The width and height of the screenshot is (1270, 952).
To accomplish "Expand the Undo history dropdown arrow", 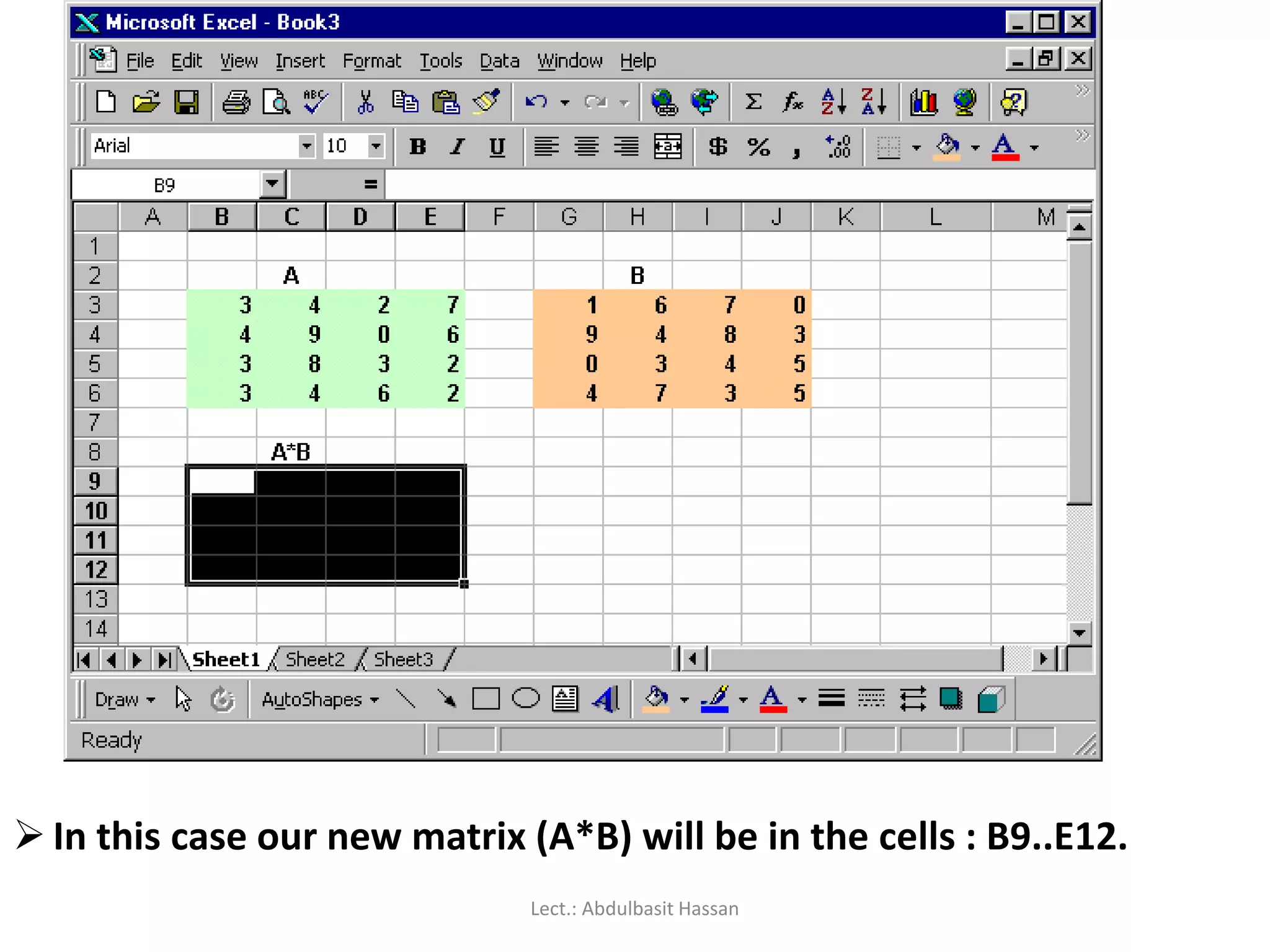I will pyautogui.click(x=564, y=102).
